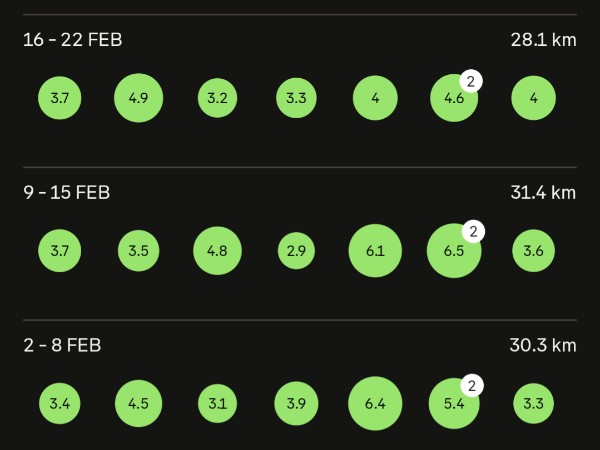Viewport: 600px width, 450px height.
Task: Open the 3.4 km activity bubble
Action: [59, 404]
